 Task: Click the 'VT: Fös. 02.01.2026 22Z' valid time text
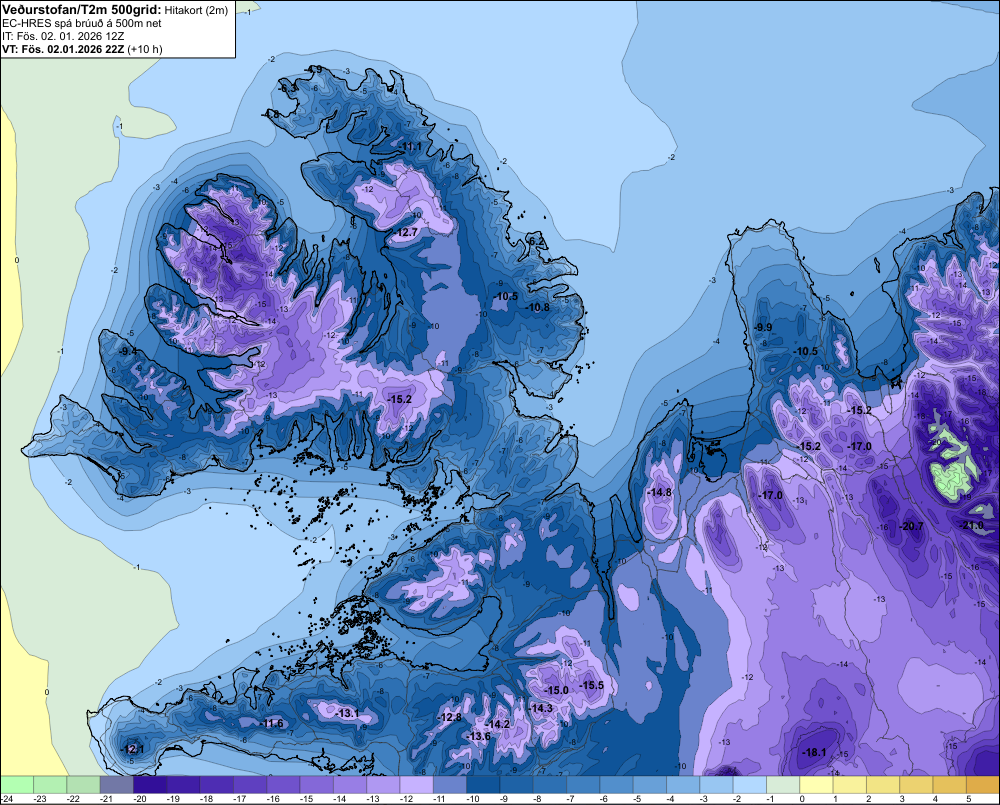[63, 49]
